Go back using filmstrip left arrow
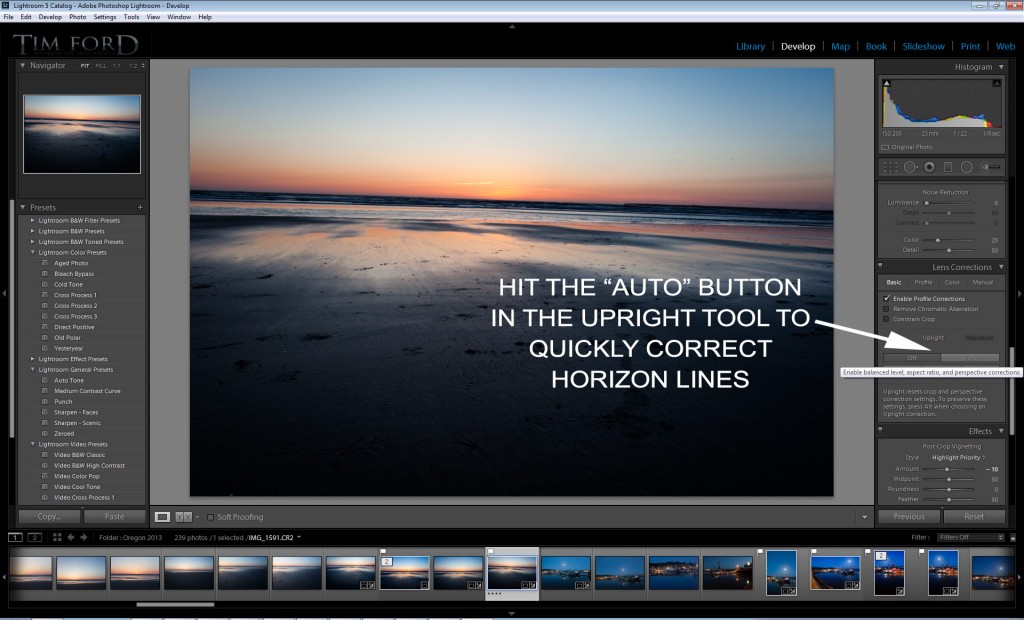Screen dimensions: 1024x620 [x=71, y=537]
